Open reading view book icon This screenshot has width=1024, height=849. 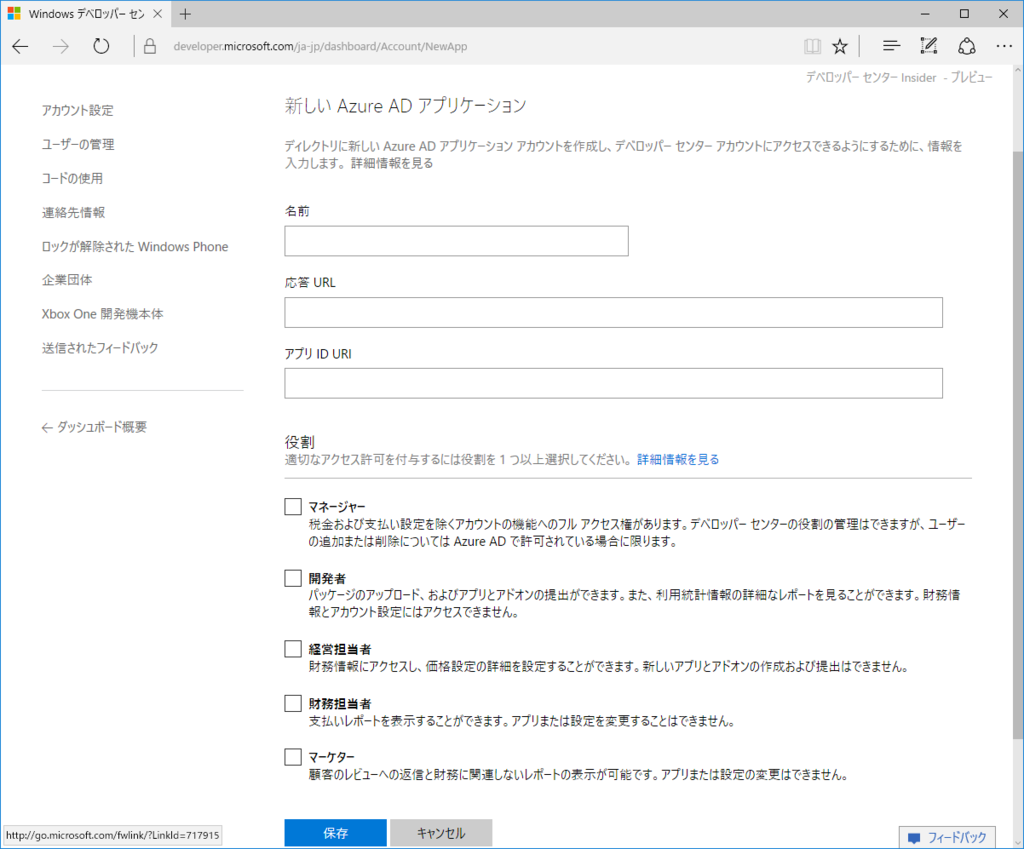812,46
